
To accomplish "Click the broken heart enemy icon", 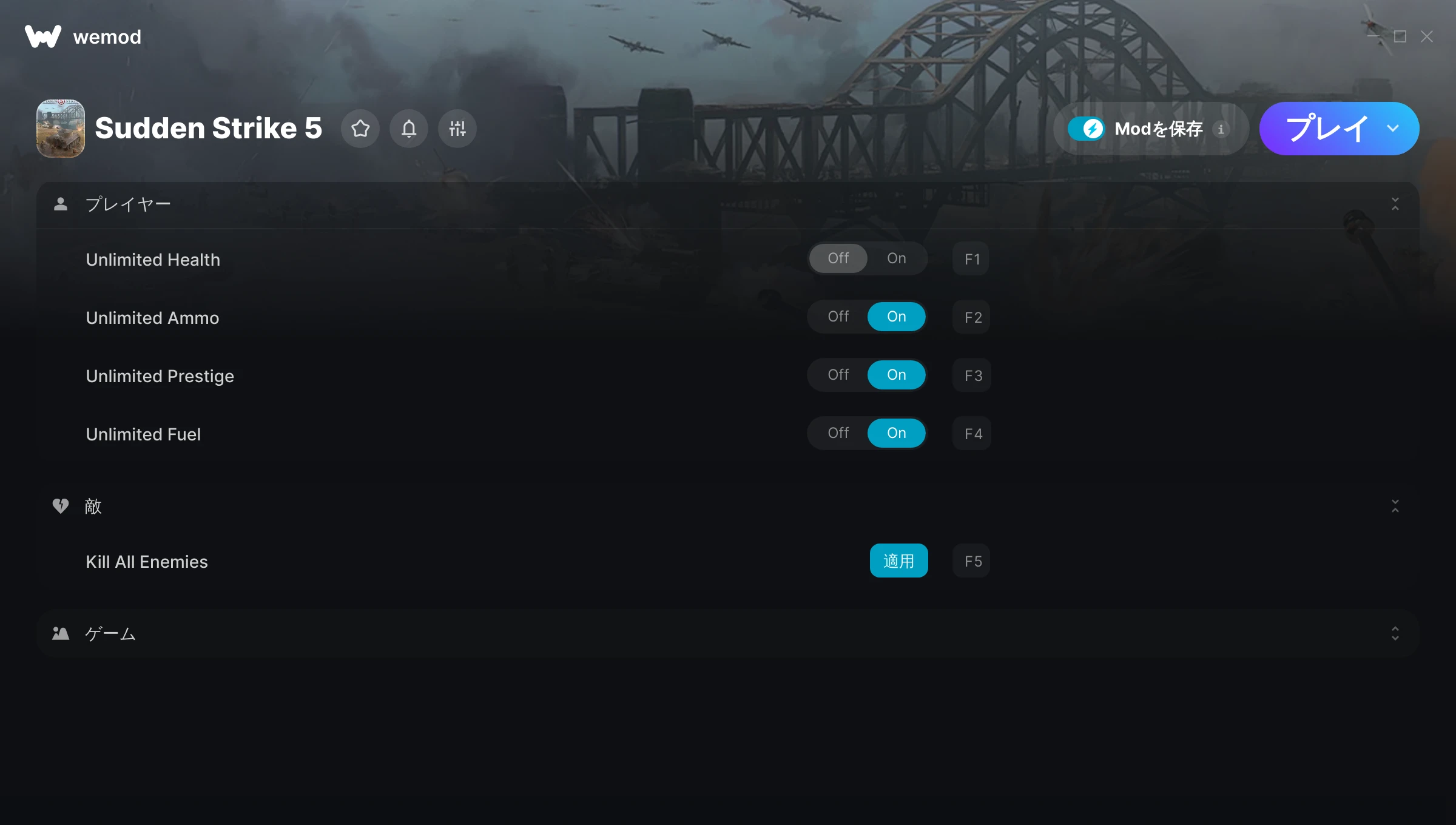I will coord(61,506).
